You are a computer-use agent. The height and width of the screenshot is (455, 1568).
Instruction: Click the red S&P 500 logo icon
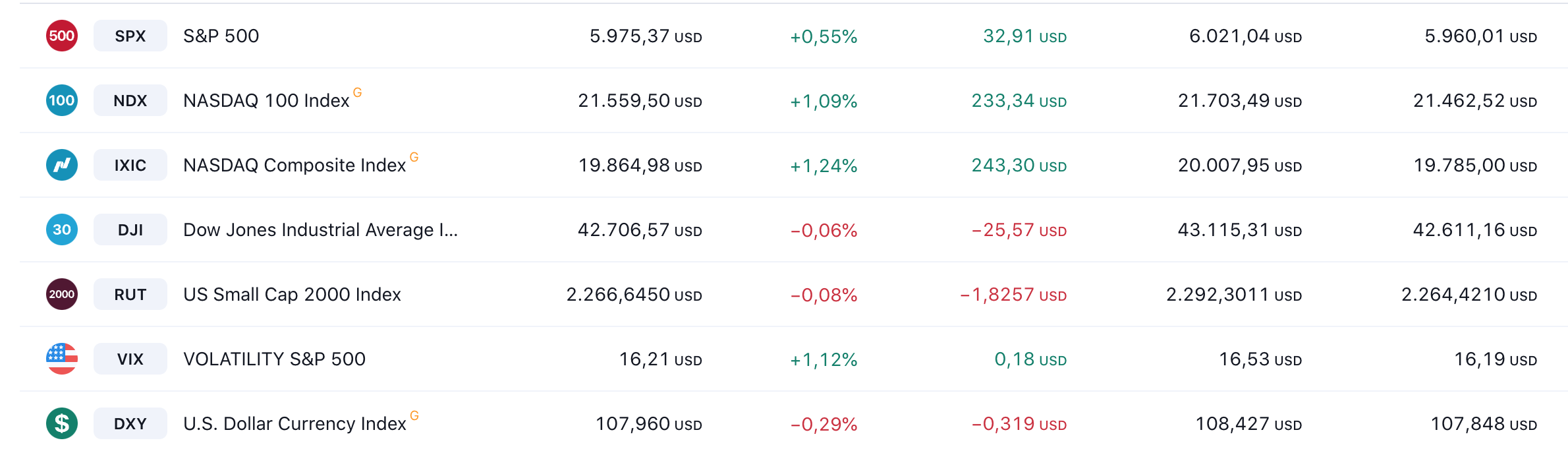[62, 36]
